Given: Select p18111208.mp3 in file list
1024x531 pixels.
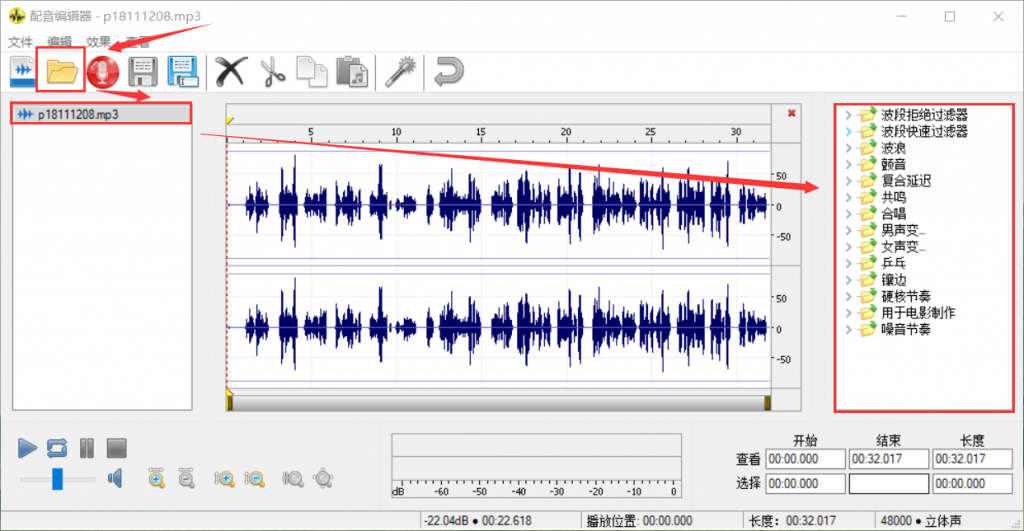Looking at the screenshot, I should click(x=102, y=114).
